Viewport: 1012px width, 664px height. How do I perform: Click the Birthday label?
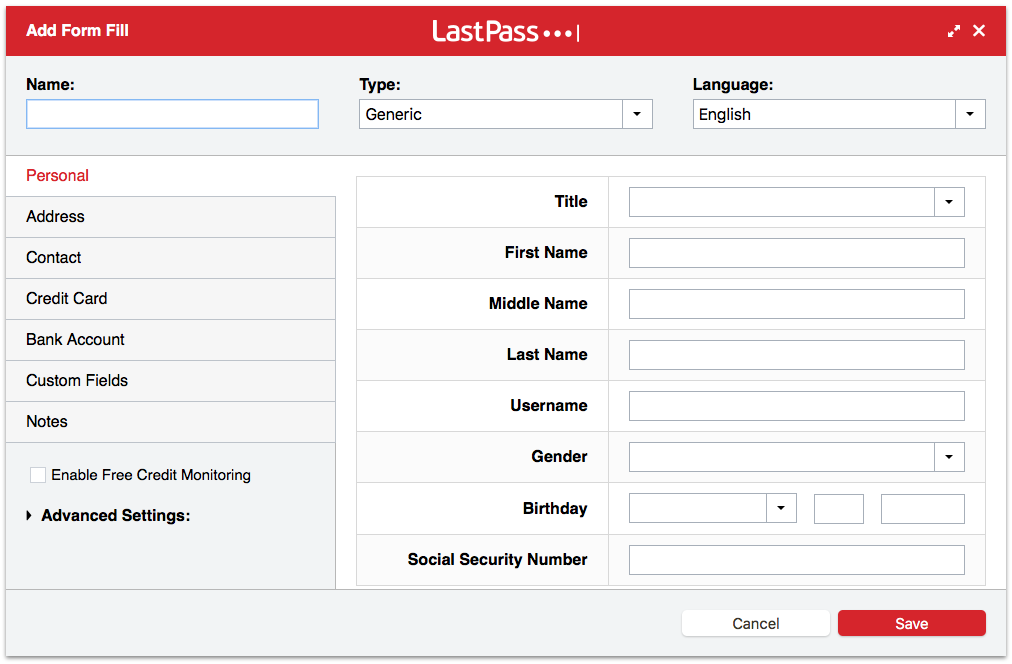coord(555,508)
